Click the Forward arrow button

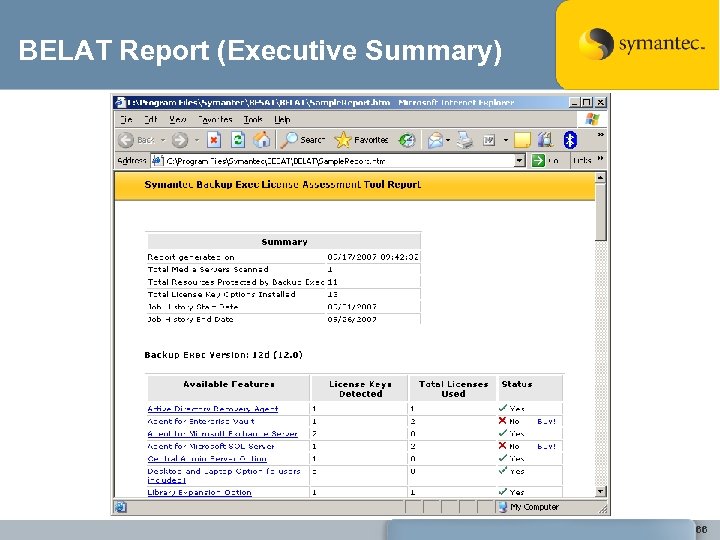point(180,140)
